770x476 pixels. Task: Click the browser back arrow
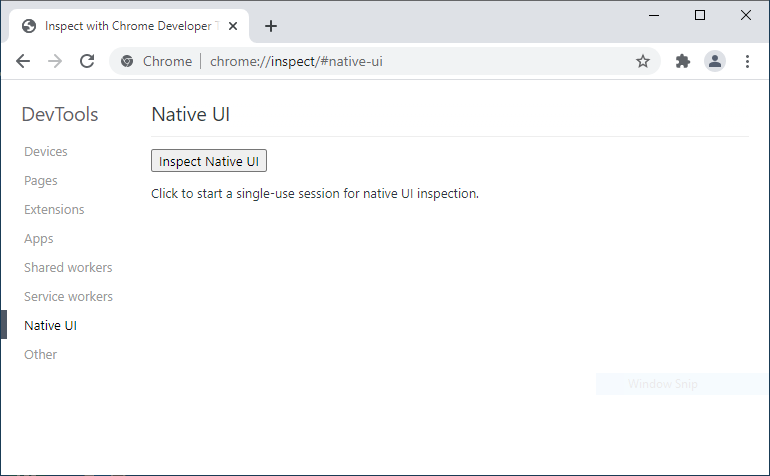pyautogui.click(x=23, y=61)
